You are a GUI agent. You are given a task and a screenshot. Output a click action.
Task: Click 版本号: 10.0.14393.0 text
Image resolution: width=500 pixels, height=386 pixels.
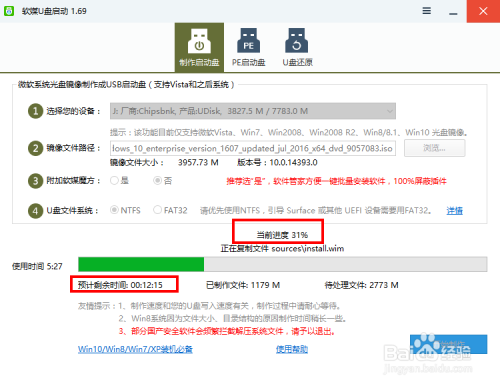pos(277,163)
